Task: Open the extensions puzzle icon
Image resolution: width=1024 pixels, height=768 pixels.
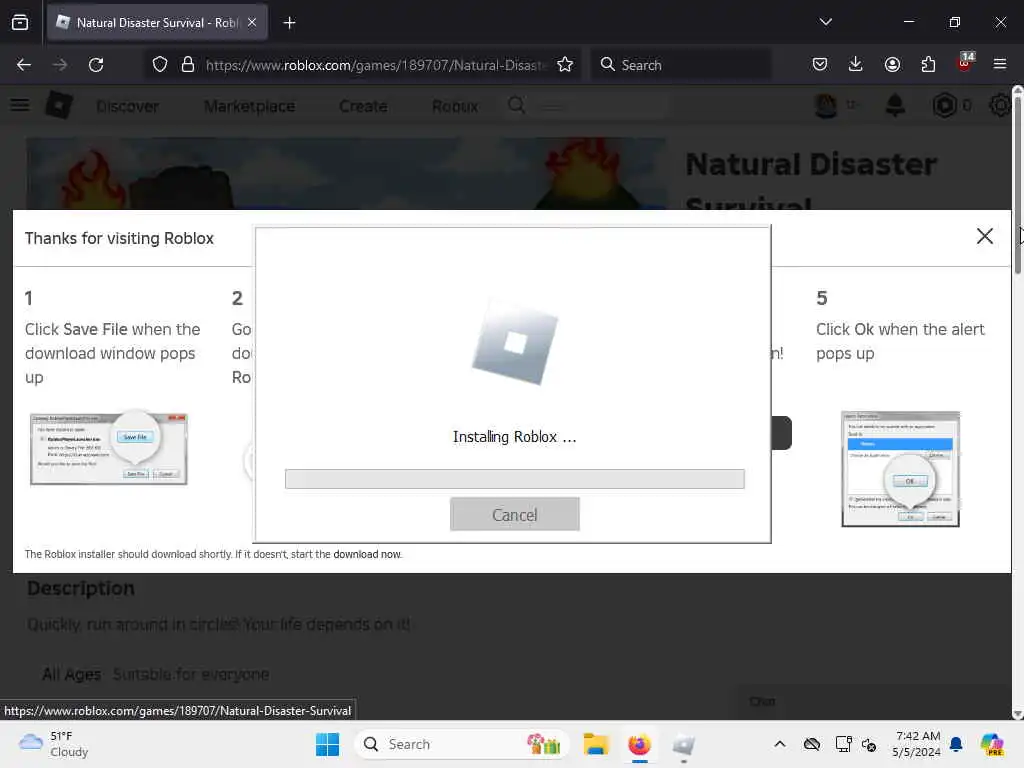Action: pos(928,64)
